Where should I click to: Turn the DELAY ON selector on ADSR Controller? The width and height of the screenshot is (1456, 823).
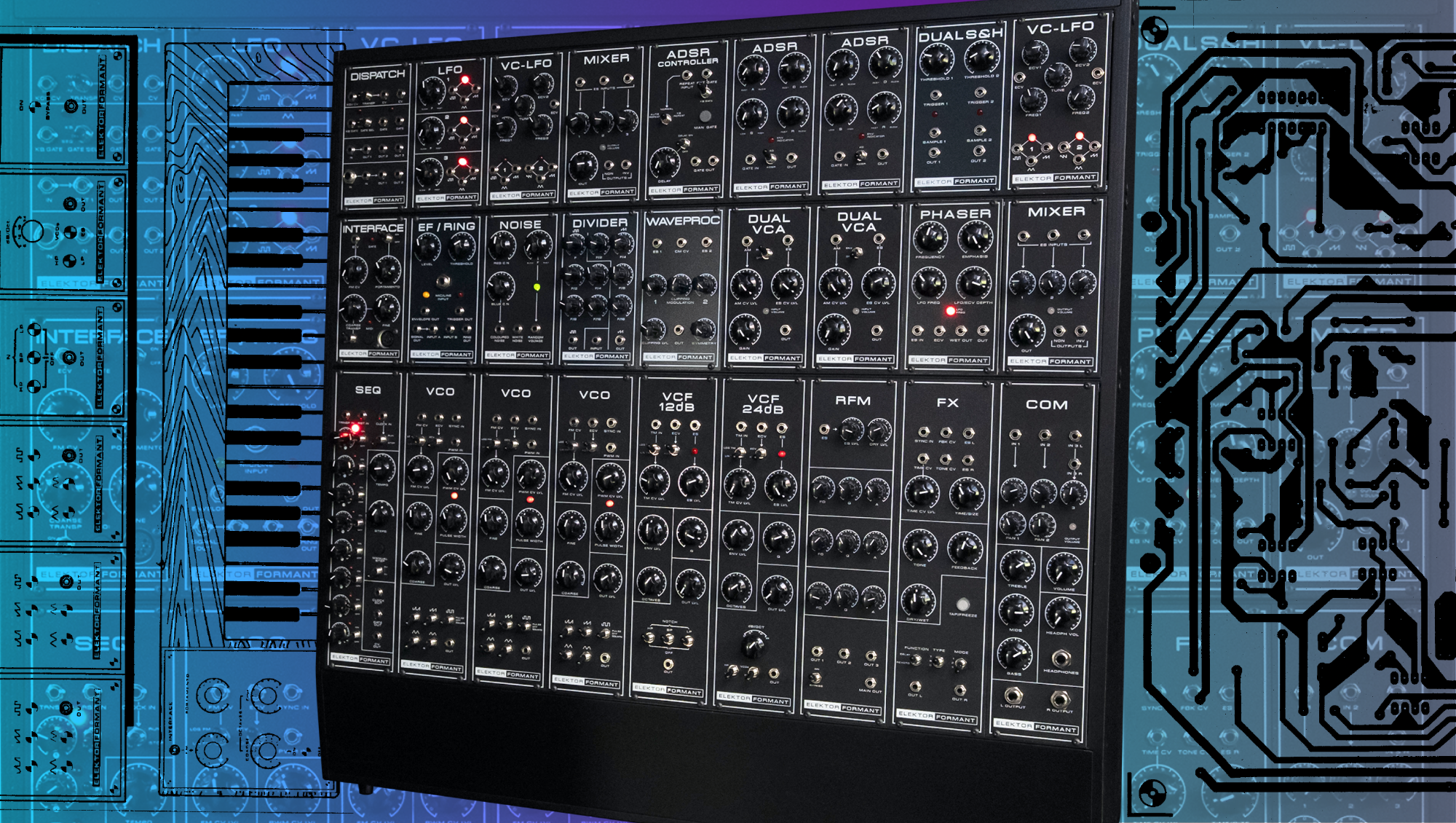(x=683, y=143)
